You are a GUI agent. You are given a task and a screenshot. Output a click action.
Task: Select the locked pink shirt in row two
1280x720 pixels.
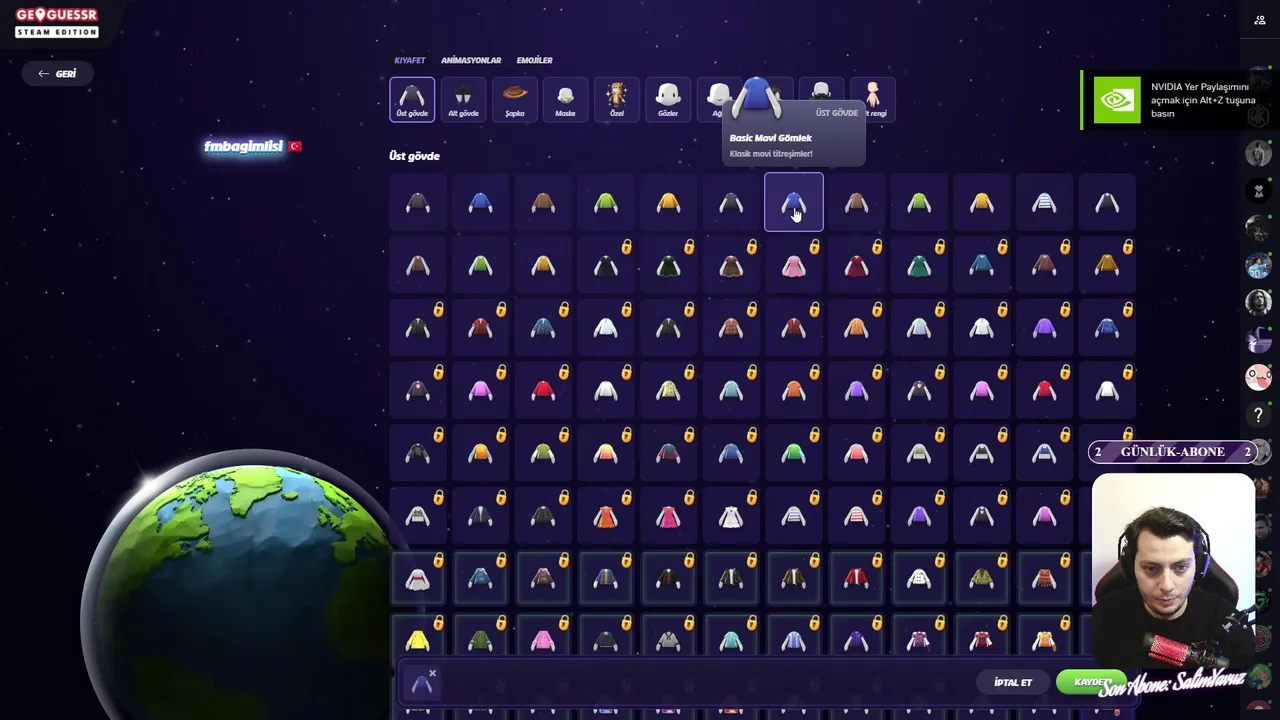point(794,265)
